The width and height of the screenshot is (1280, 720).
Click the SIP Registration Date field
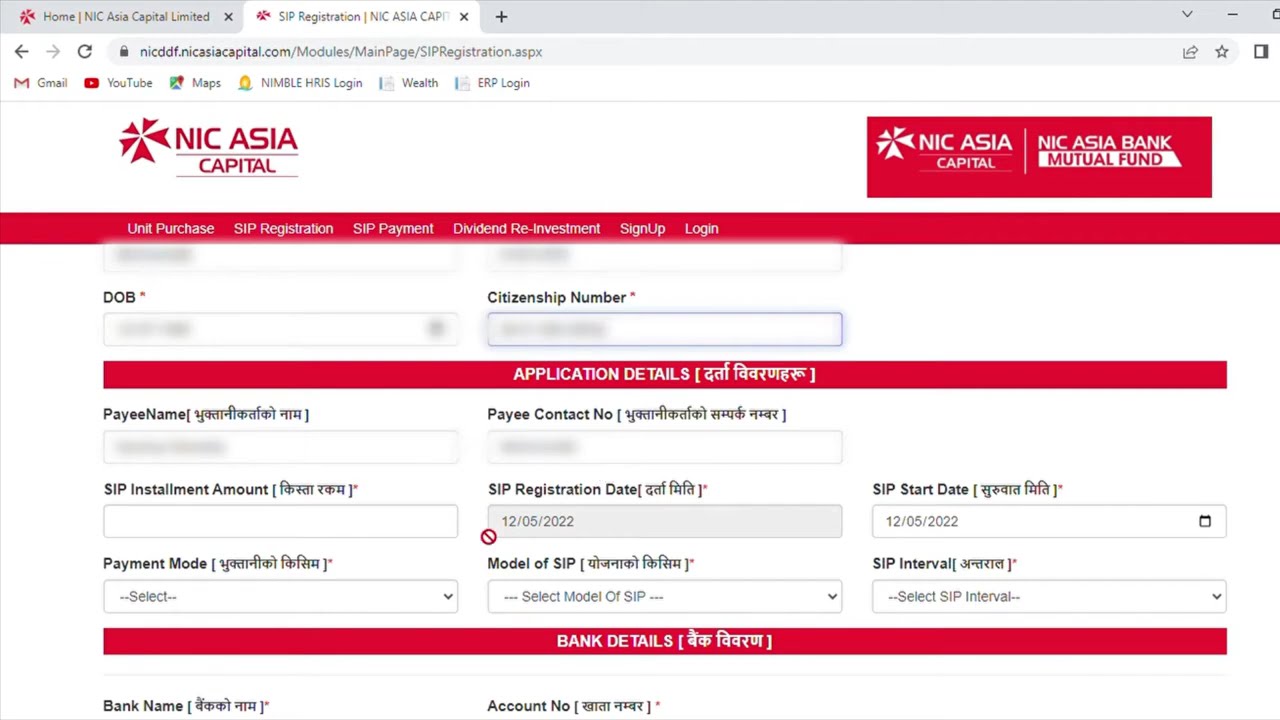point(665,521)
